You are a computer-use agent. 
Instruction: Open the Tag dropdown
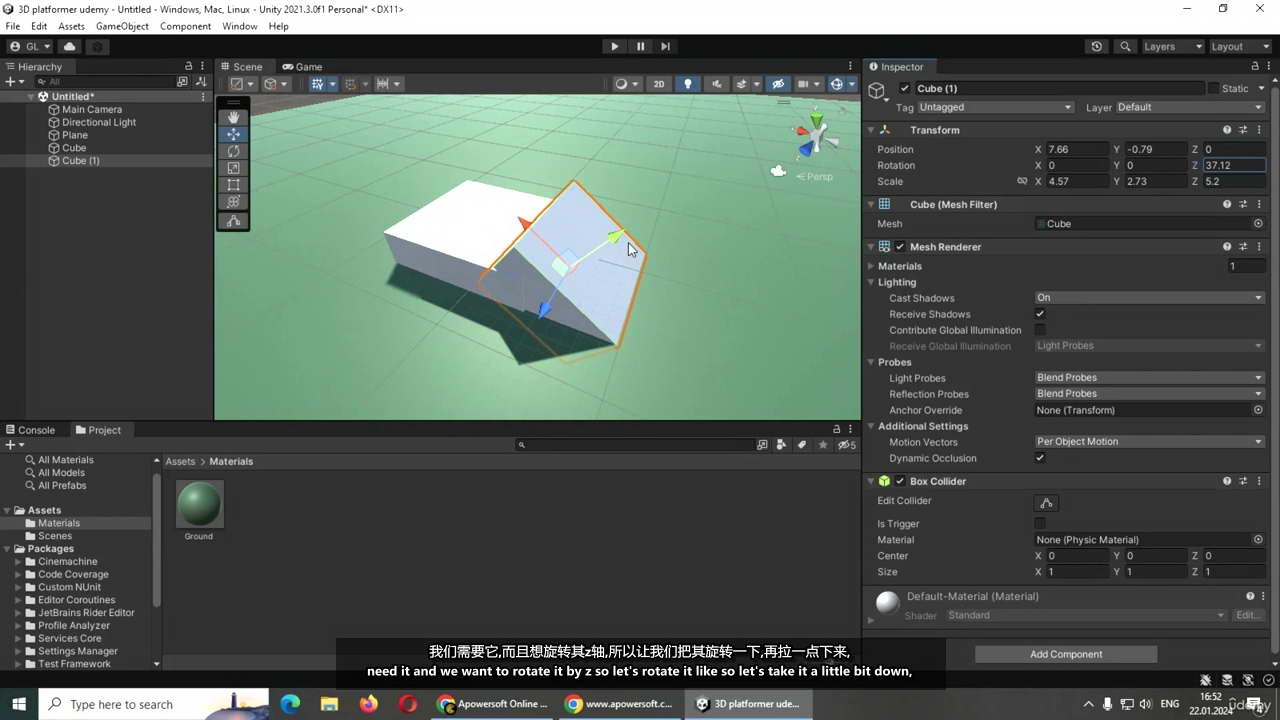pos(995,107)
